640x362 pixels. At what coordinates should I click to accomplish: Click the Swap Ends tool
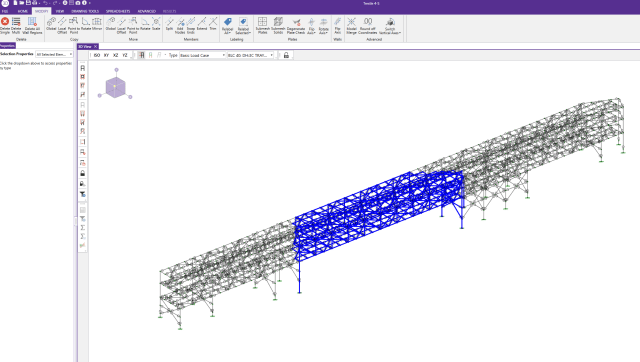point(191,25)
